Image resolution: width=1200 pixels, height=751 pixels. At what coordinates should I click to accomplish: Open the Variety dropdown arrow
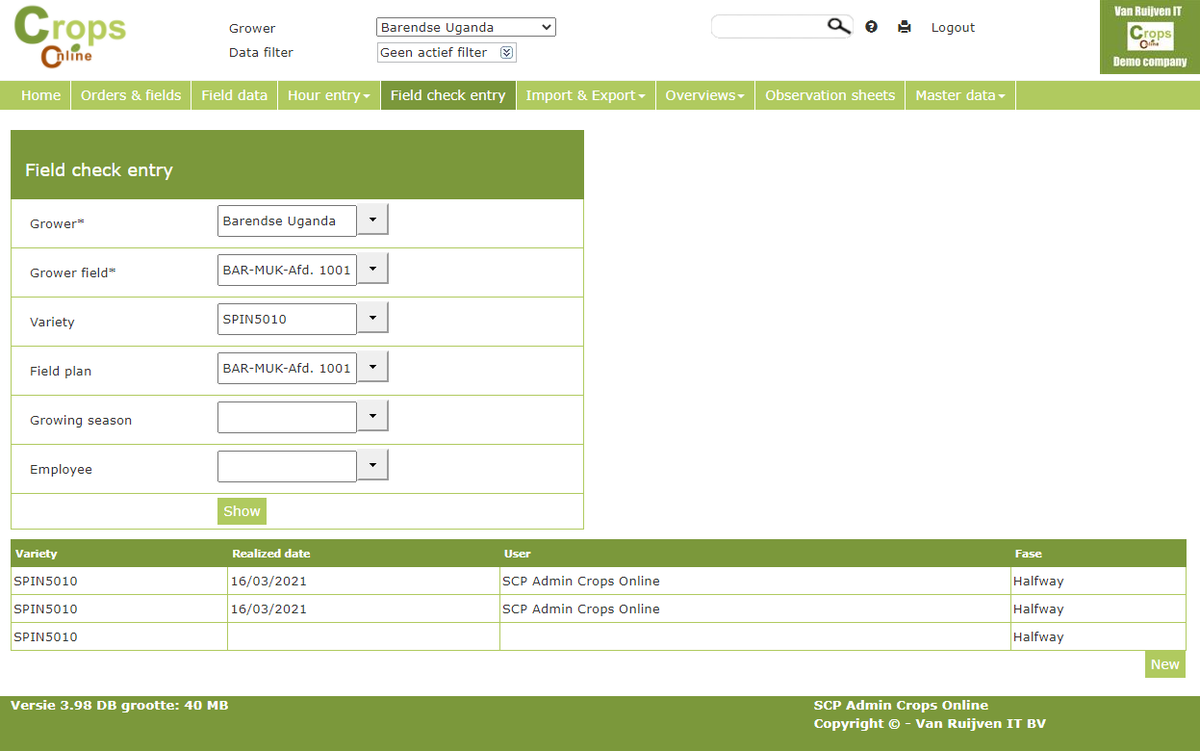[373, 318]
